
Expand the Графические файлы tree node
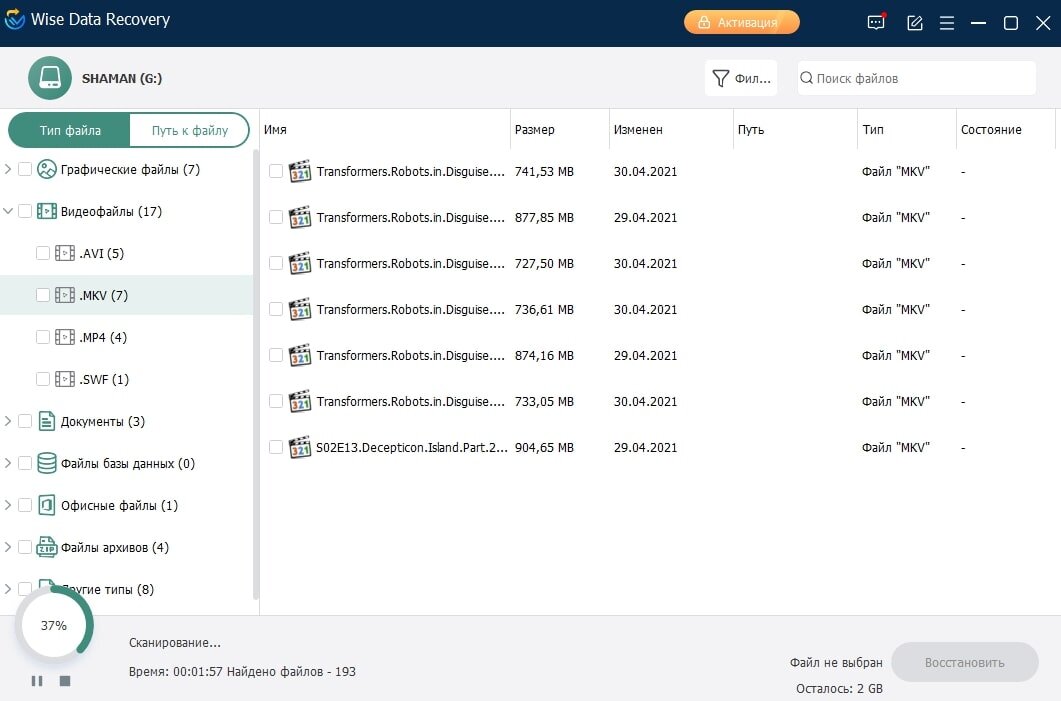point(8,169)
